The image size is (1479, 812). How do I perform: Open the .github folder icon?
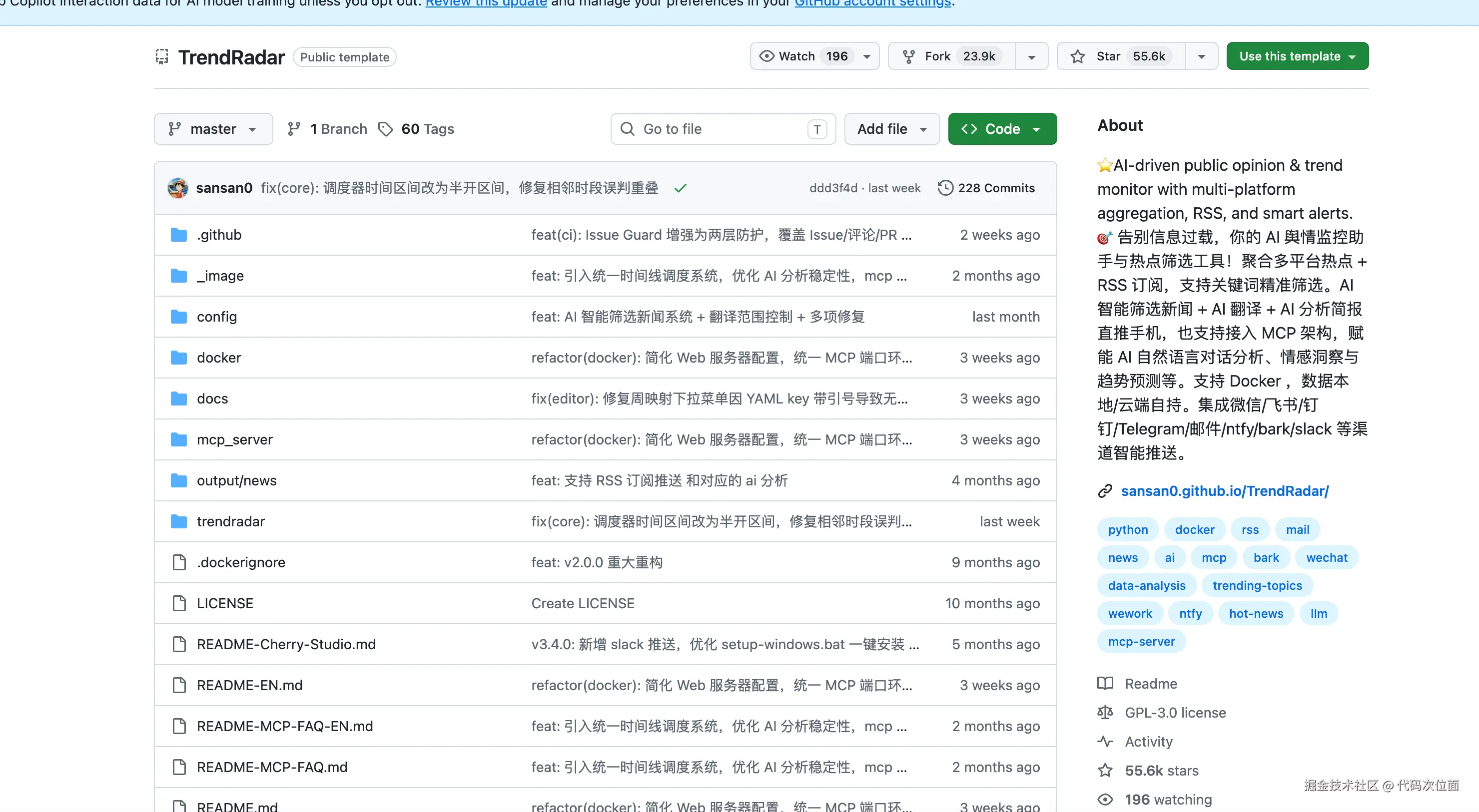click(x=179, y=235)
